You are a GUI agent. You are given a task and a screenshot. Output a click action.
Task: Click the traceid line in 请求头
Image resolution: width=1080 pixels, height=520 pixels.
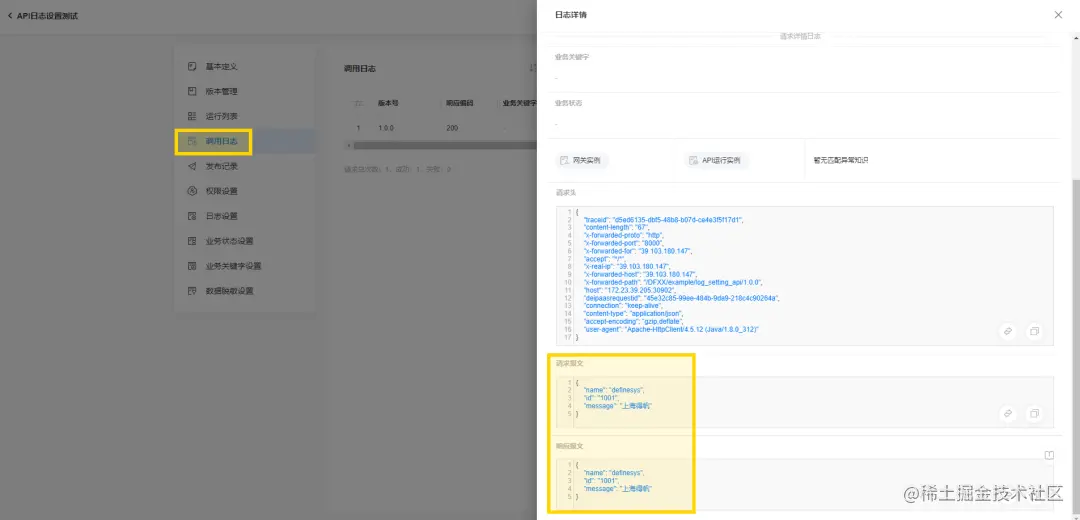point(664,220)
